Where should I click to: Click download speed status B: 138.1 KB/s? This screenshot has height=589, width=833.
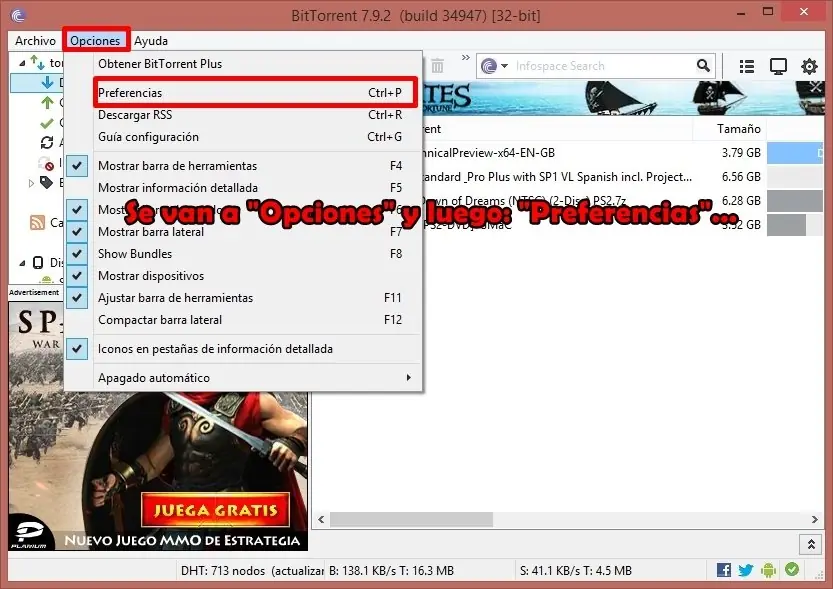tap(392, 571)
